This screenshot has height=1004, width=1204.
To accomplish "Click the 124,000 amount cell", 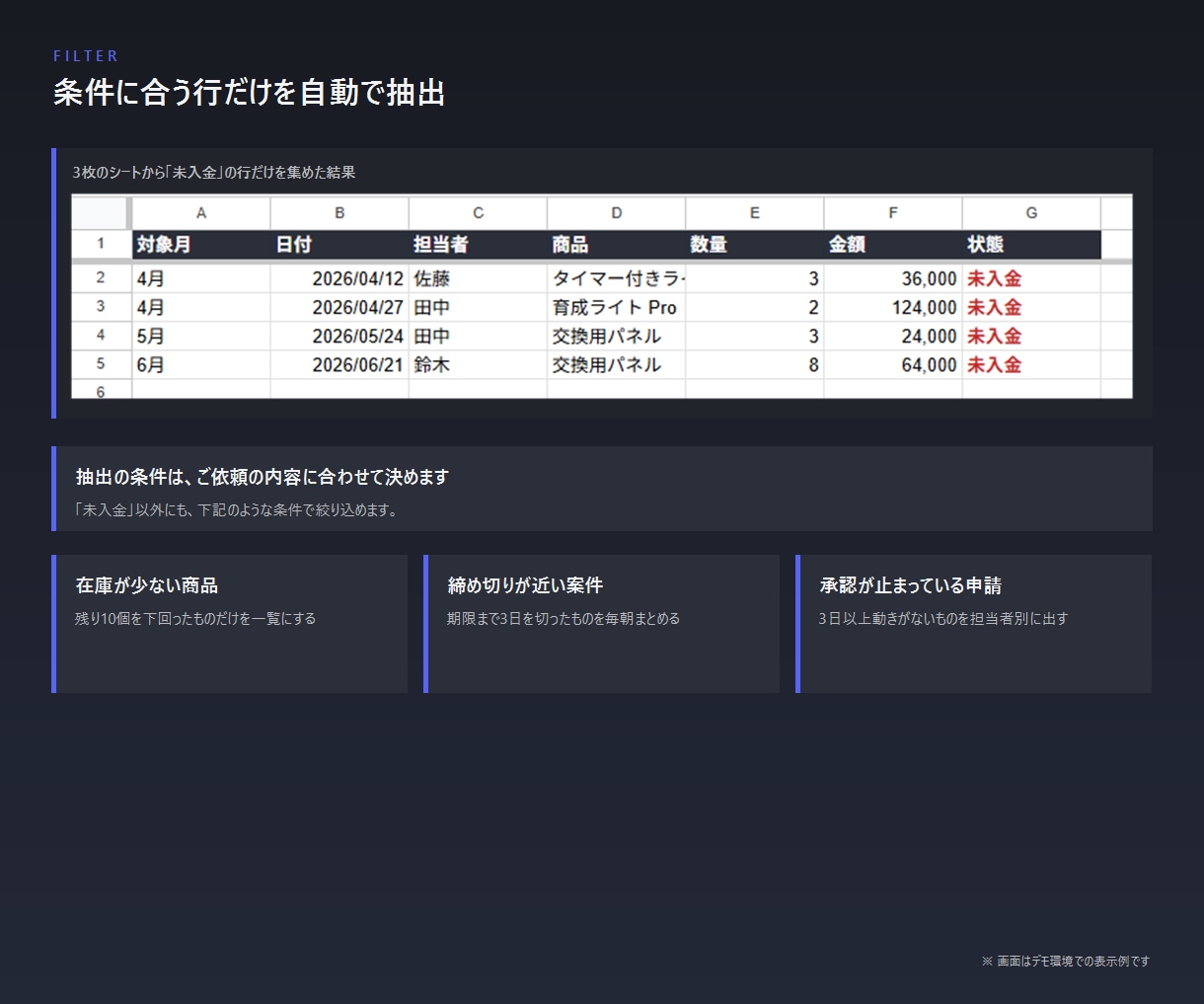I will 893,307.
